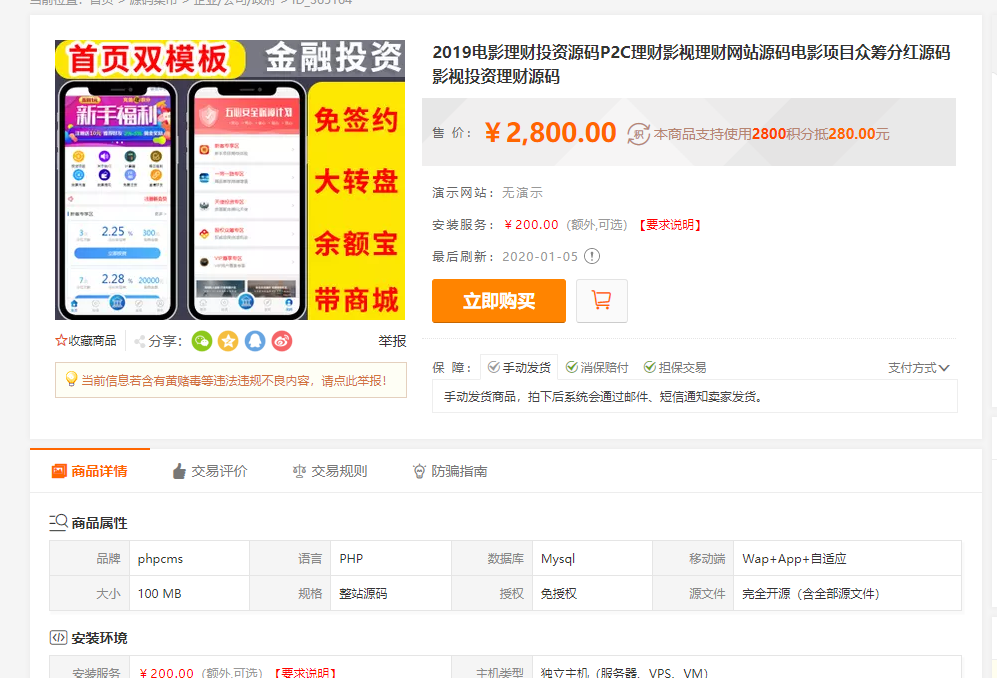The height and width of the screenshot is (678, 997).
Task: Click the product preview image
Action: point(230,180)
